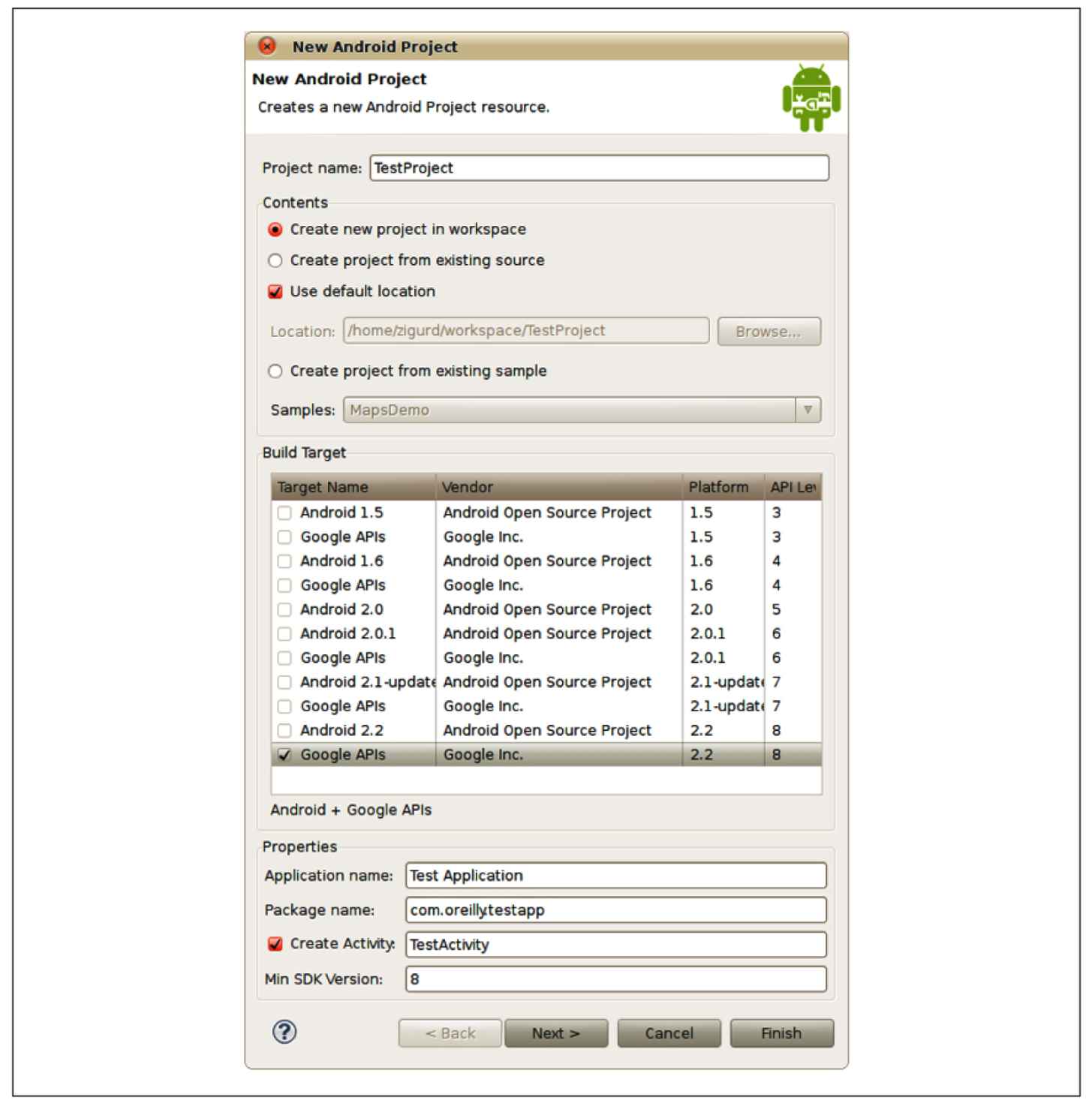Check the Android 1.6 build target
This screenshot has height=1106, width=1092.
point(284,561)
